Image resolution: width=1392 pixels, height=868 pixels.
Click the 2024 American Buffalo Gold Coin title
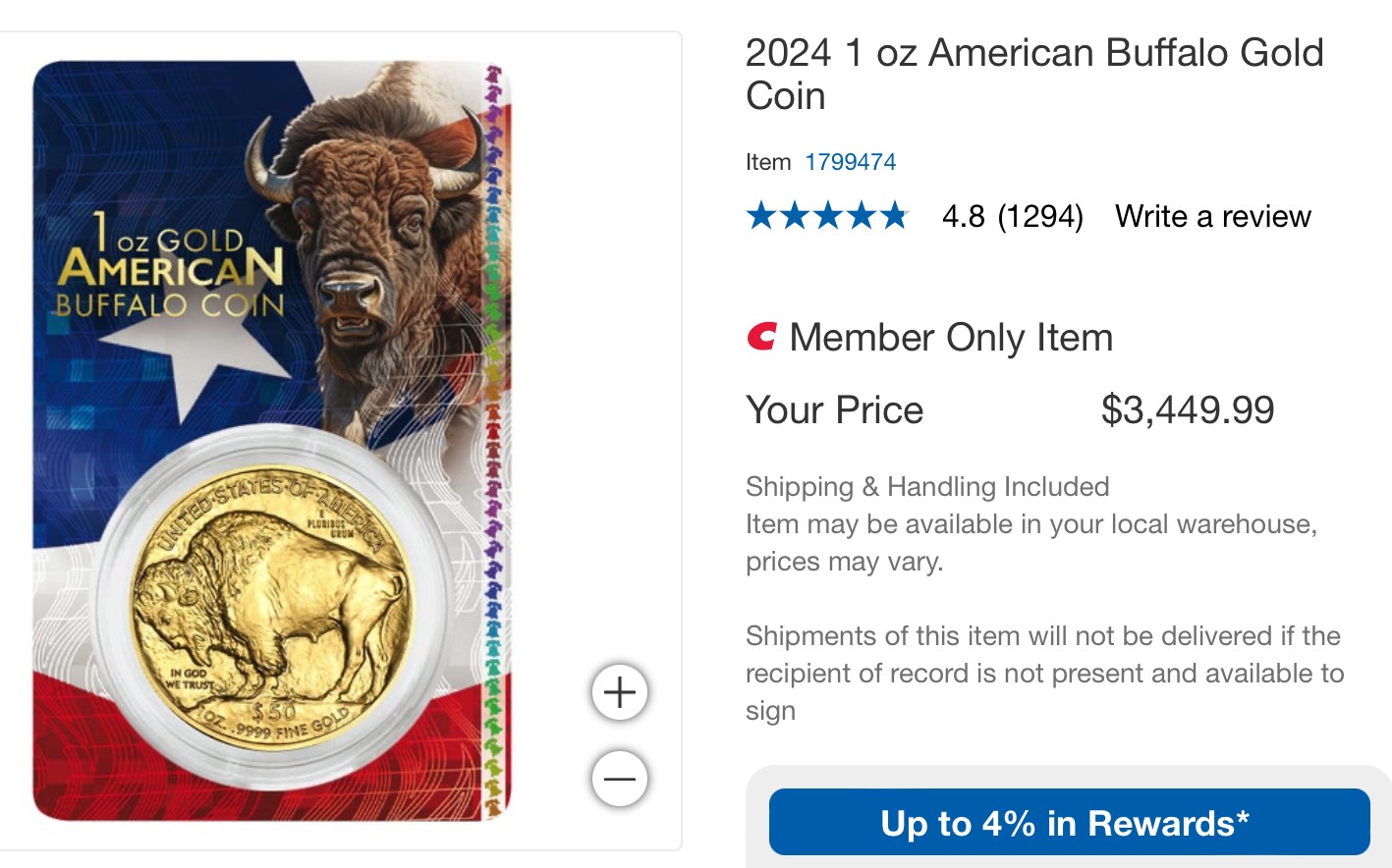(x=1033, y=74)
